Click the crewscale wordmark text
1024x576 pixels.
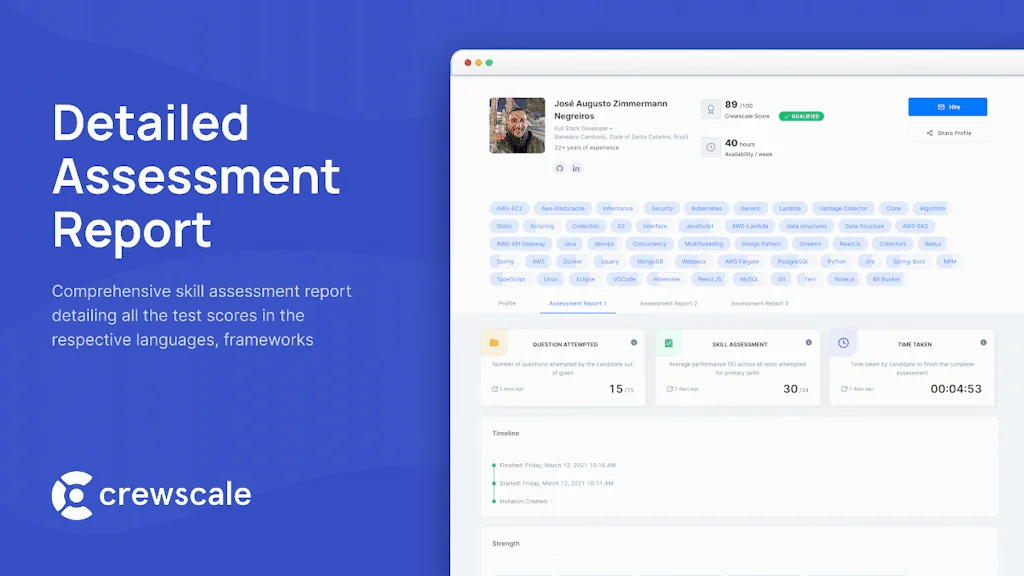175,494
